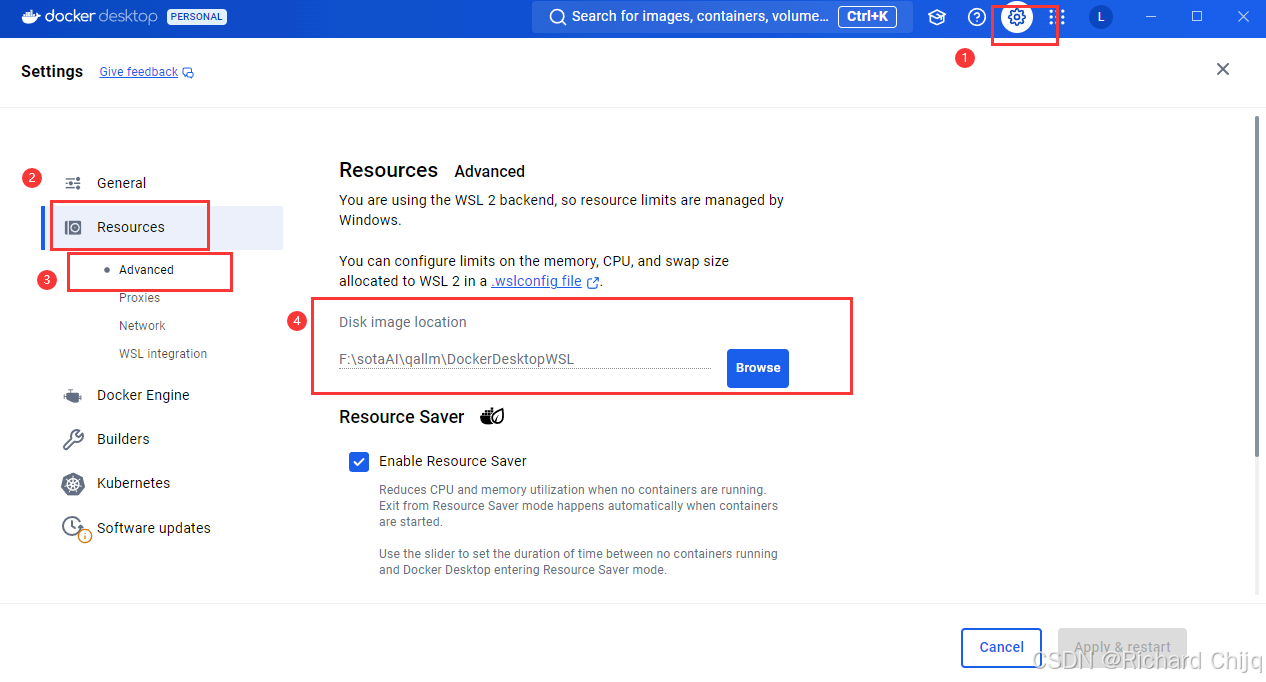The height and width of the screenshot is (682, 1266).
Task: Click the Software updates clock icon
Action: tap(73, 527)
